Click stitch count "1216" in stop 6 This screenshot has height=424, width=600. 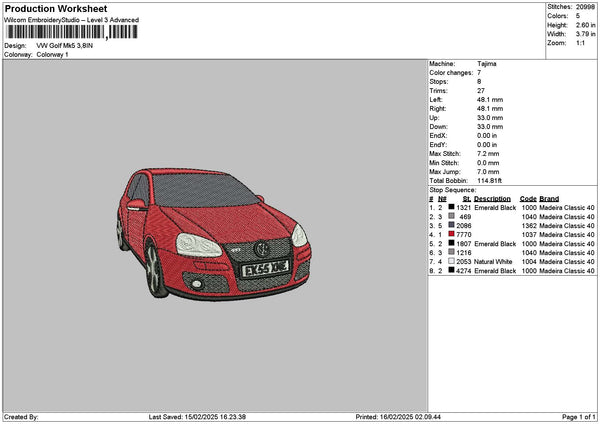463,253
